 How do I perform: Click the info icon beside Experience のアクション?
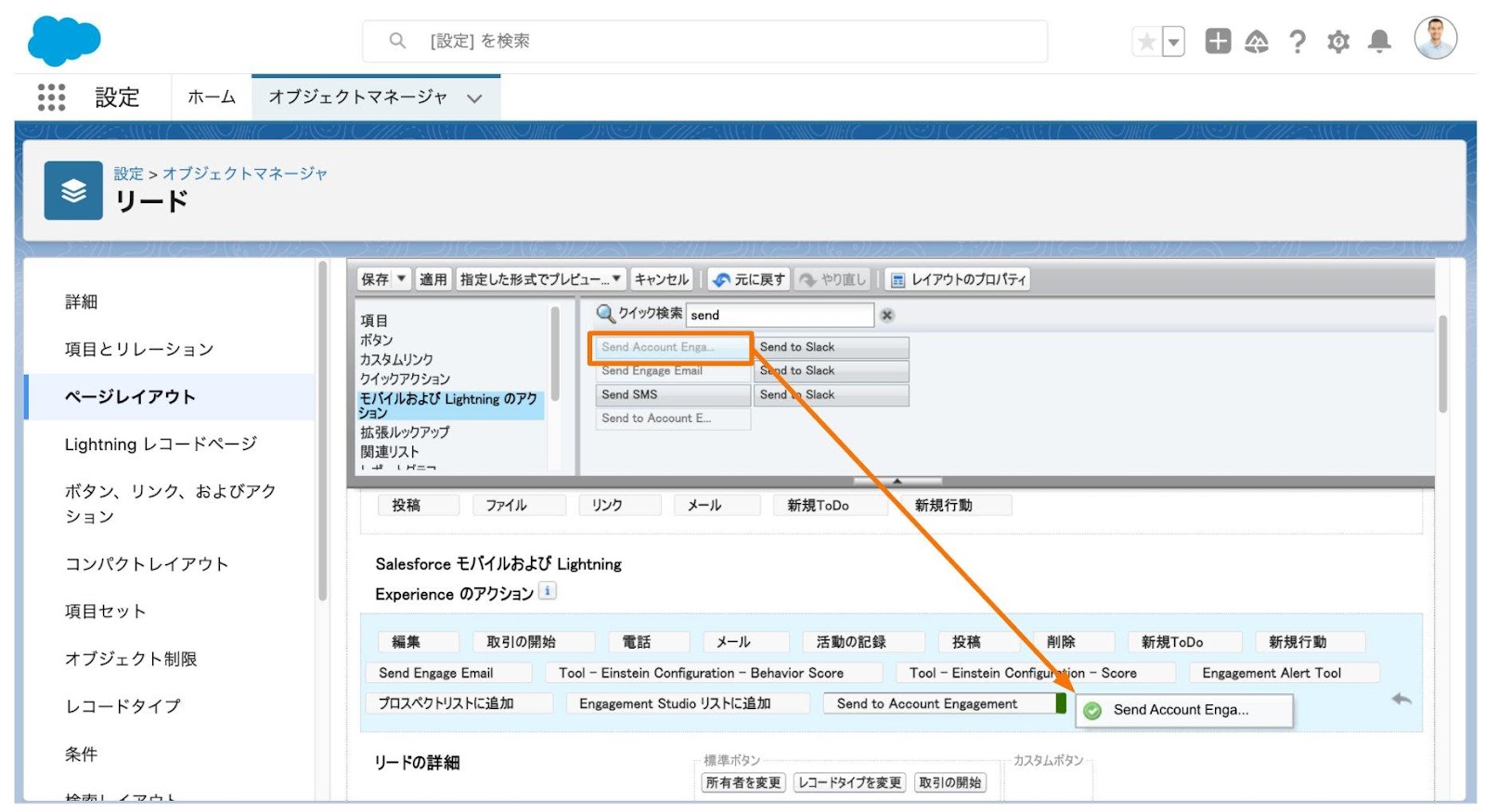(548, 591)
